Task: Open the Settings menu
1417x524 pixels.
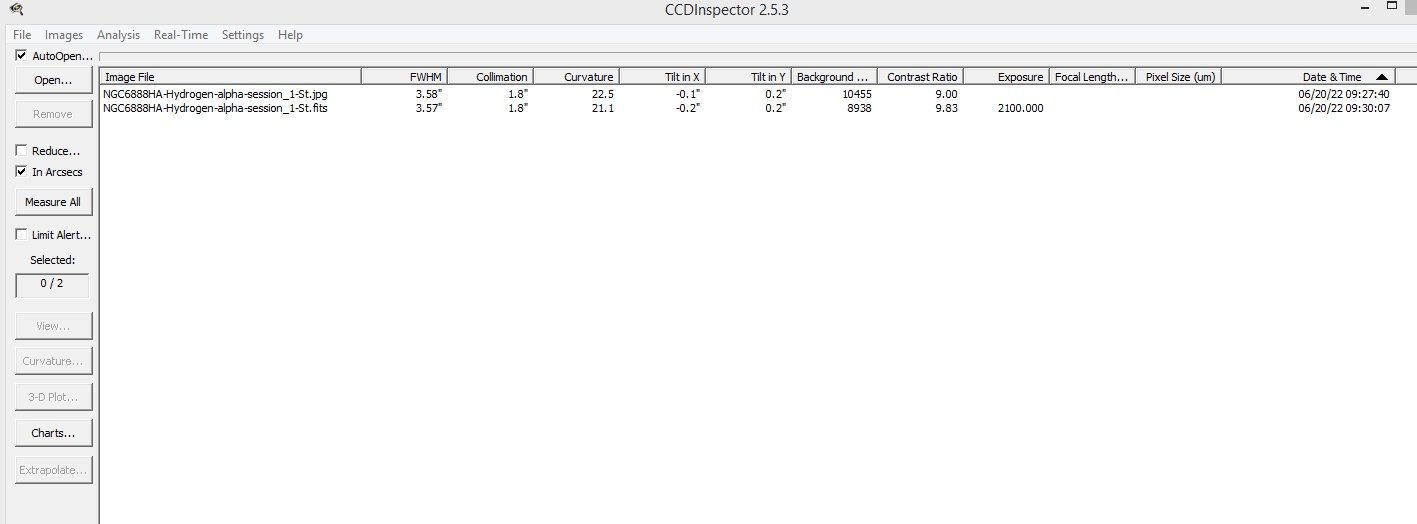Action: (x=243, y=35)
